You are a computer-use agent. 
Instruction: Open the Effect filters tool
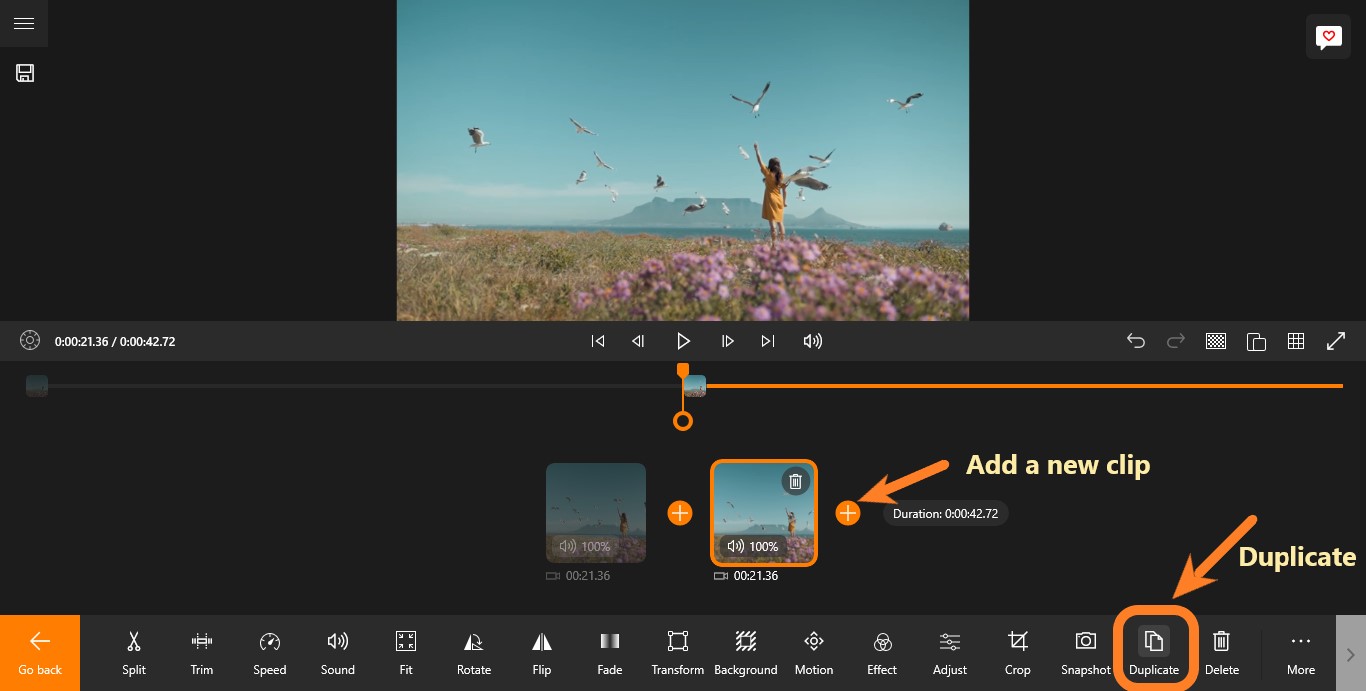pyautogui.click(x=882, y=652)
